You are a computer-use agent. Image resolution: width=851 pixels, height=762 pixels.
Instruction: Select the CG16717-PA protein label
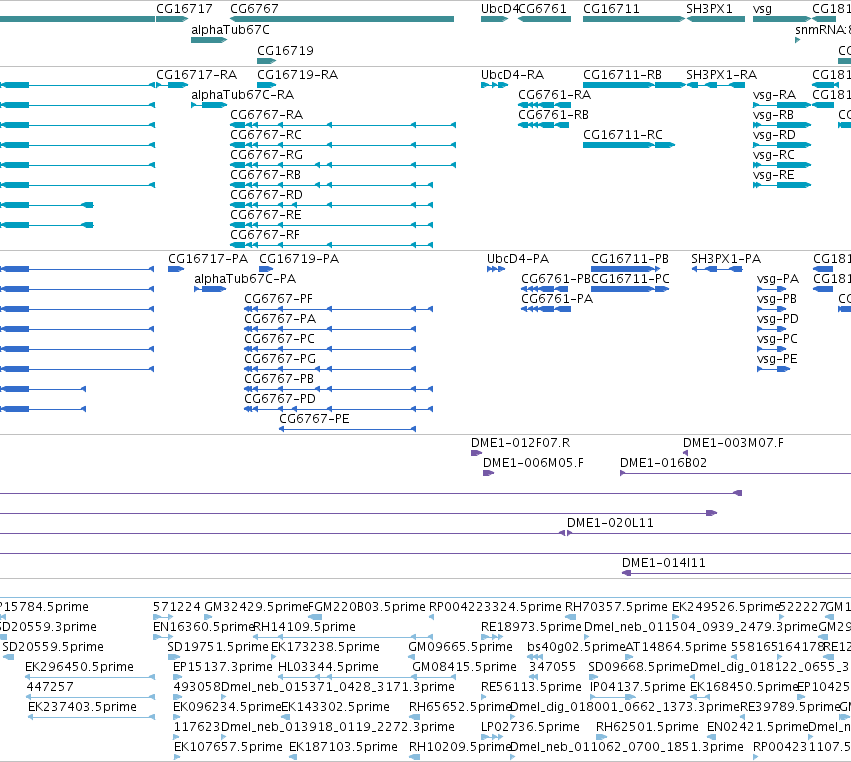(208, 259)
